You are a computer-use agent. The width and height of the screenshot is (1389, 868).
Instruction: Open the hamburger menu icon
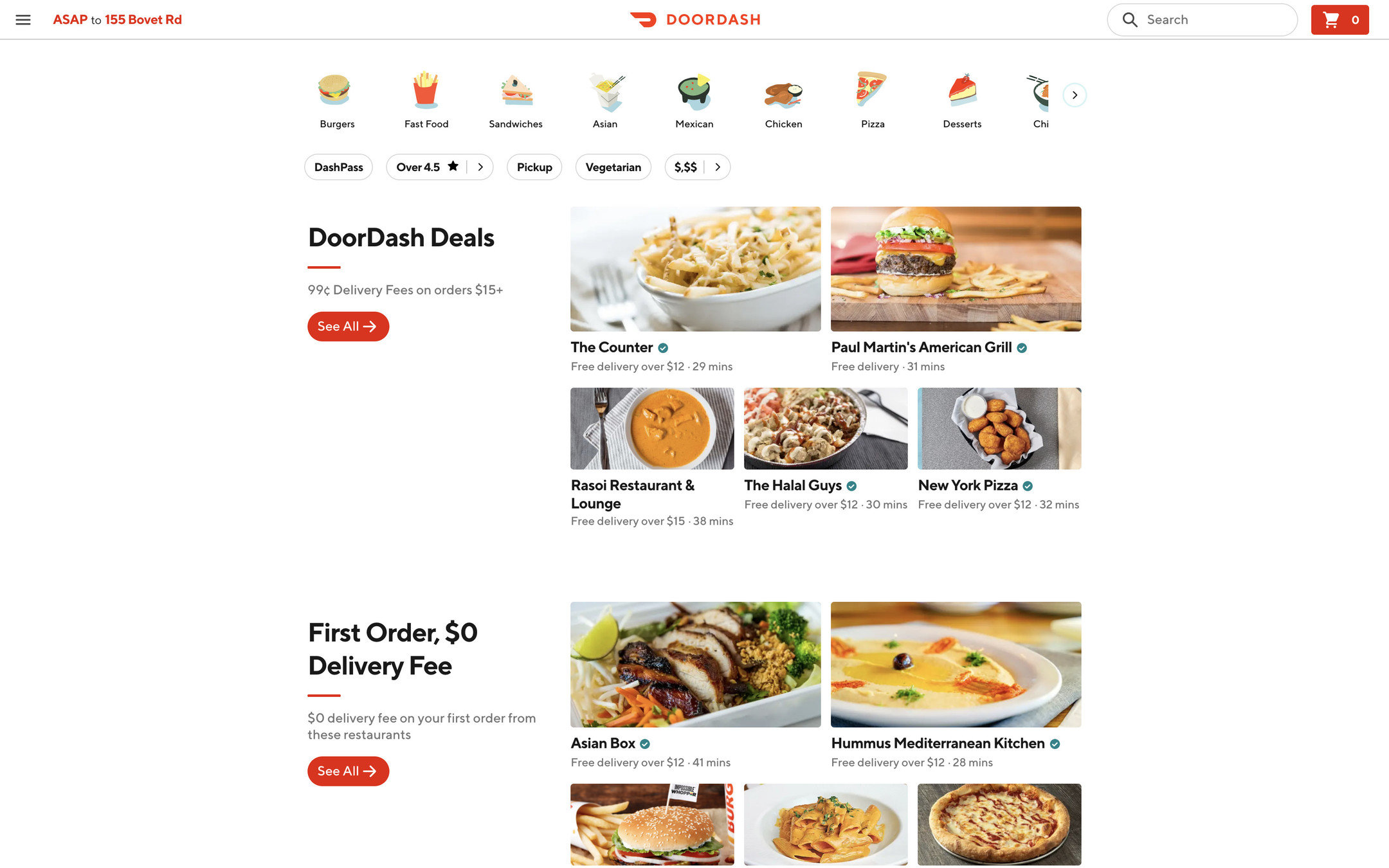pyautogui.click(x=23, y=19)
